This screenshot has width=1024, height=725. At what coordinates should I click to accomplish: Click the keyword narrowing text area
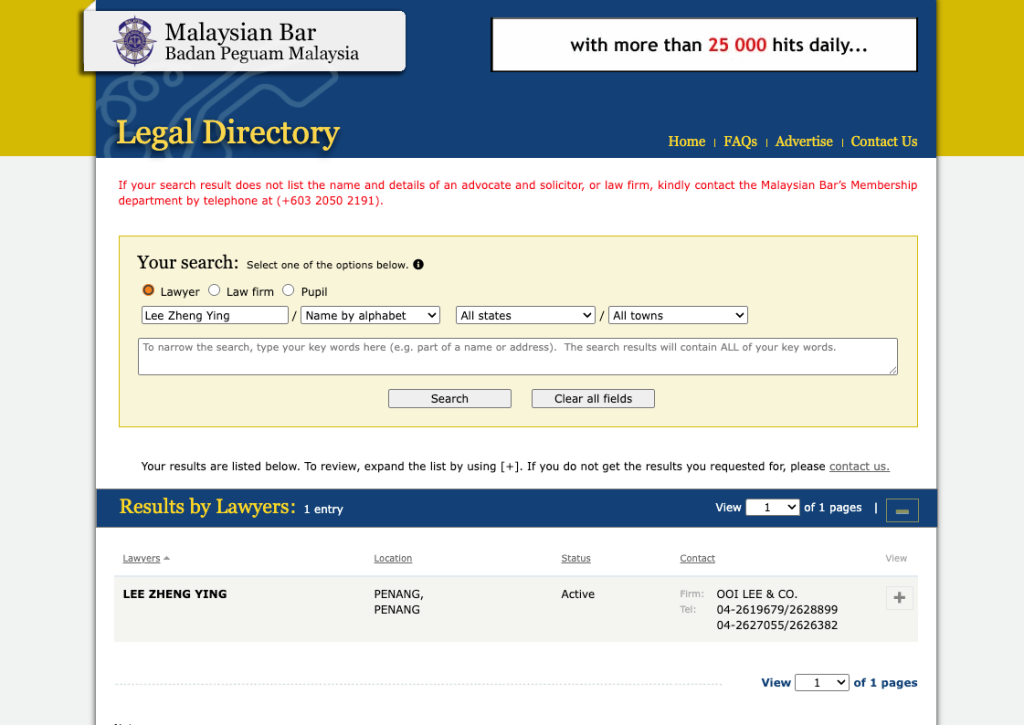[518, 357]
